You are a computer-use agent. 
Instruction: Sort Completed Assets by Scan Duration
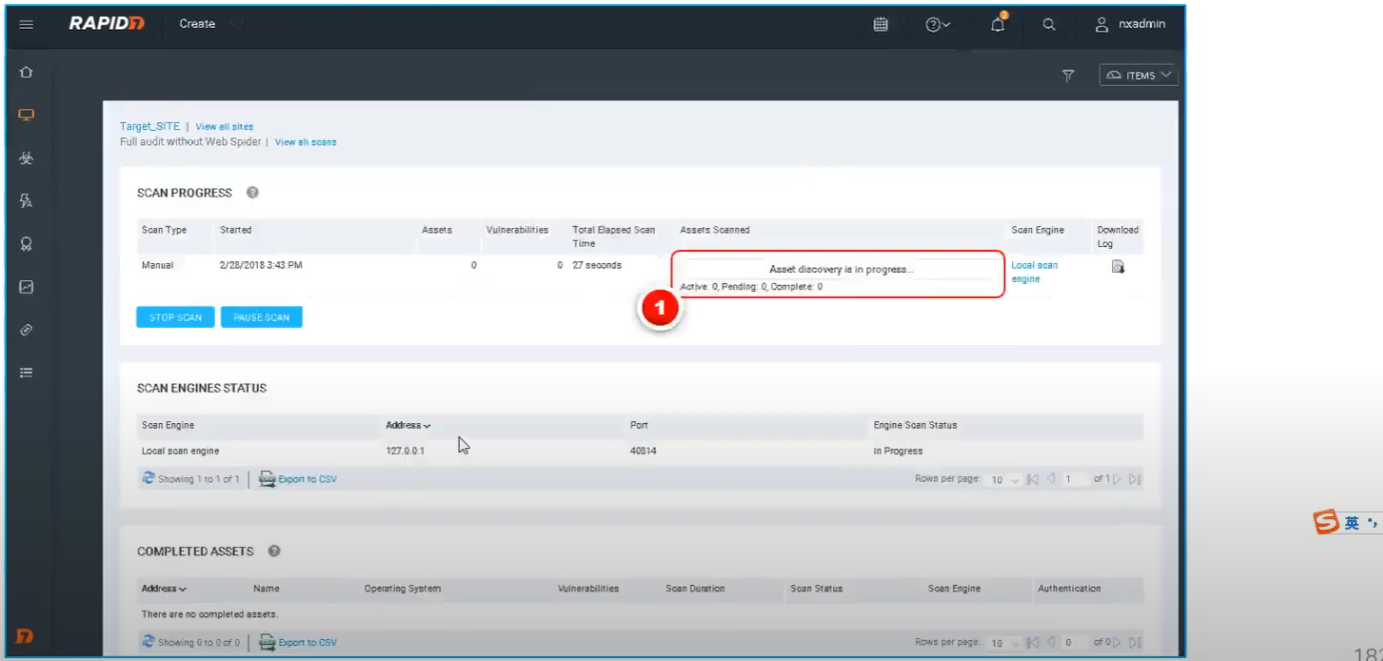[x=695, y=589]
